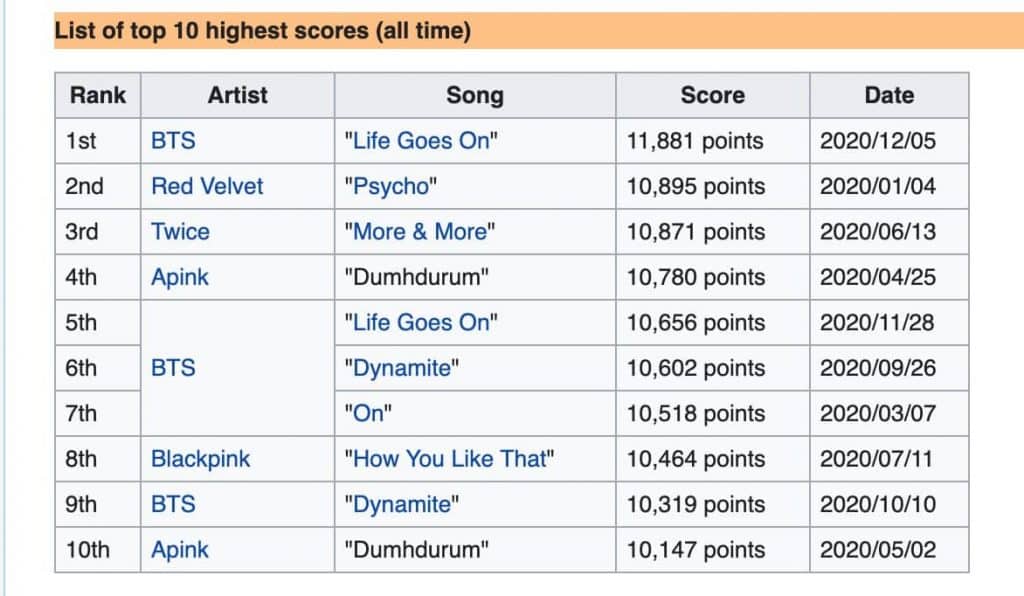Image resolution: width=1024 pixels, height=596 pixels.
Task: Click "Life Goes On" link in 5th row
Action: coord(420,323)
